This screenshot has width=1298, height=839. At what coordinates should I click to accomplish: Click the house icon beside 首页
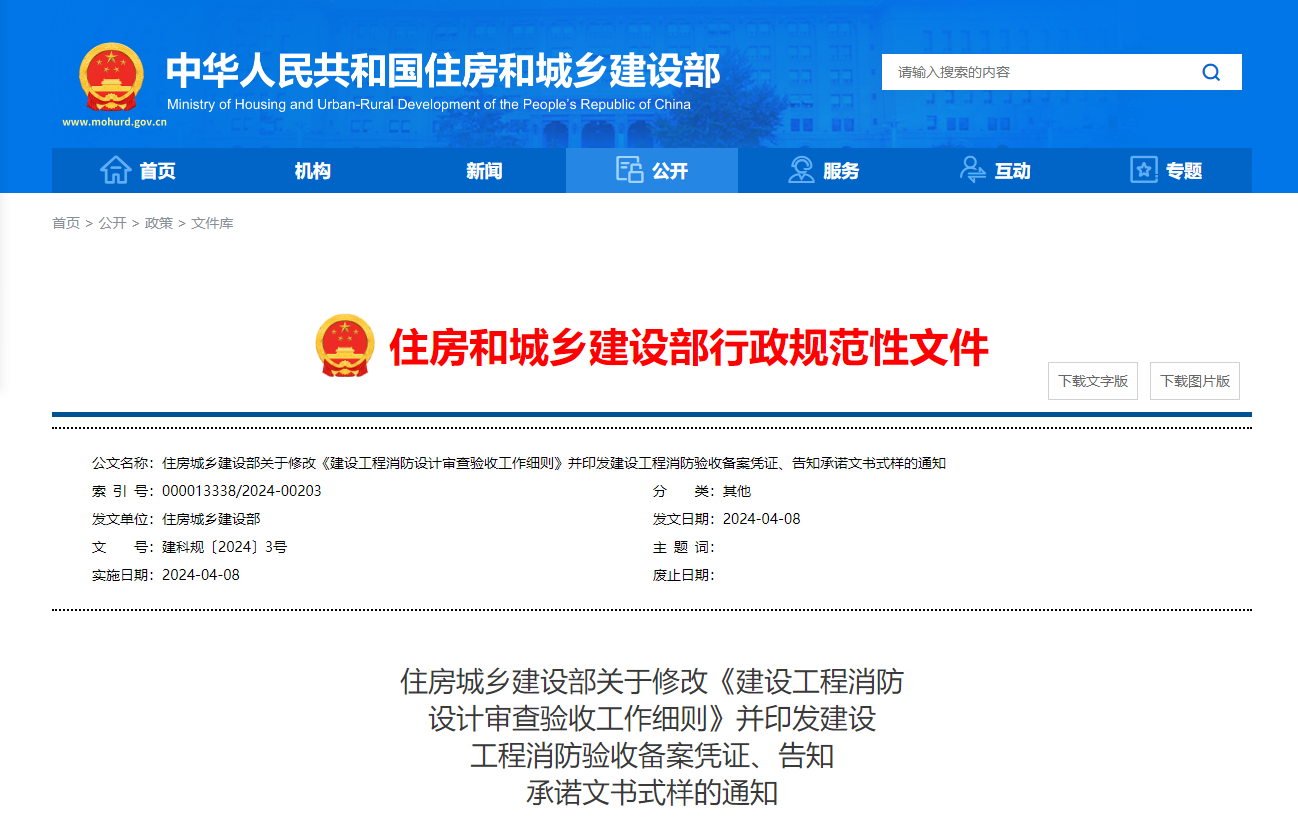[116, 170]
